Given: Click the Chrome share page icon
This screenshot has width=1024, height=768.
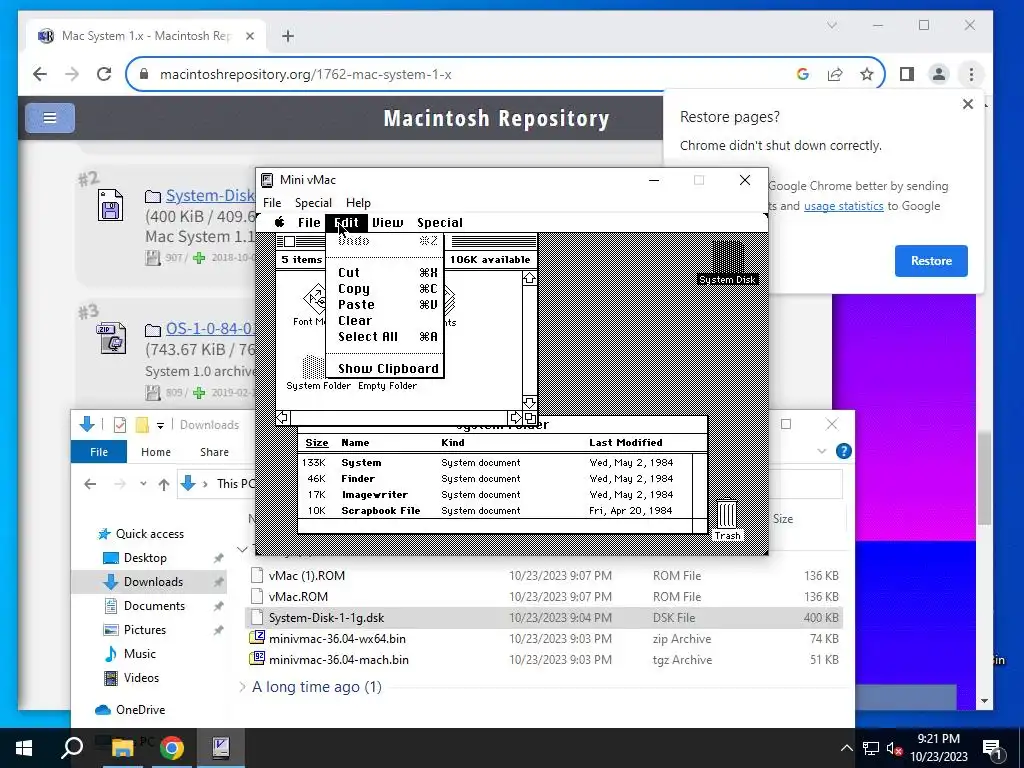Looking at the screenshot, I should coord(835,74).
